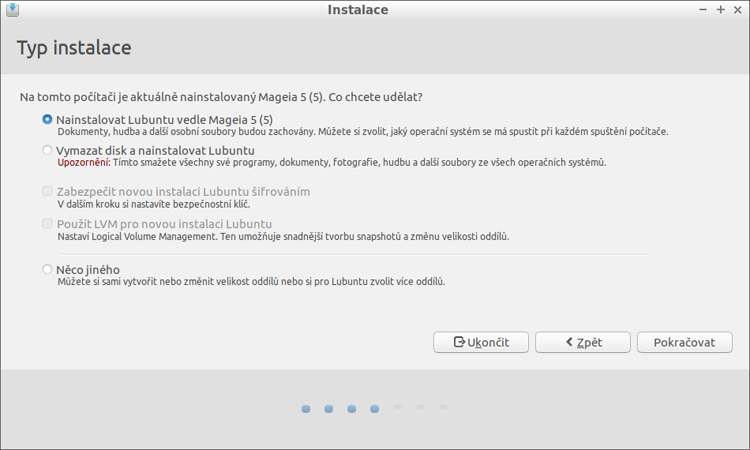Viewport: 750px width, 450px height.
Task: Click the red Upozornění warning label
Action: 84,162
